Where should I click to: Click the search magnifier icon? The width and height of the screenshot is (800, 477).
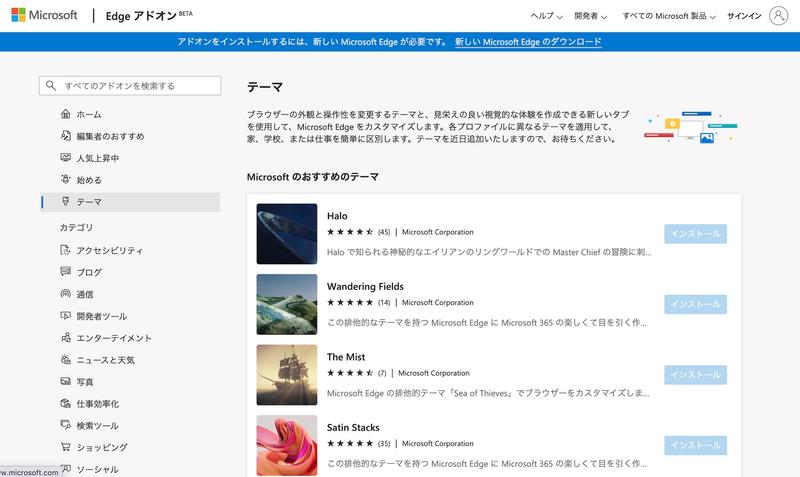51,85
